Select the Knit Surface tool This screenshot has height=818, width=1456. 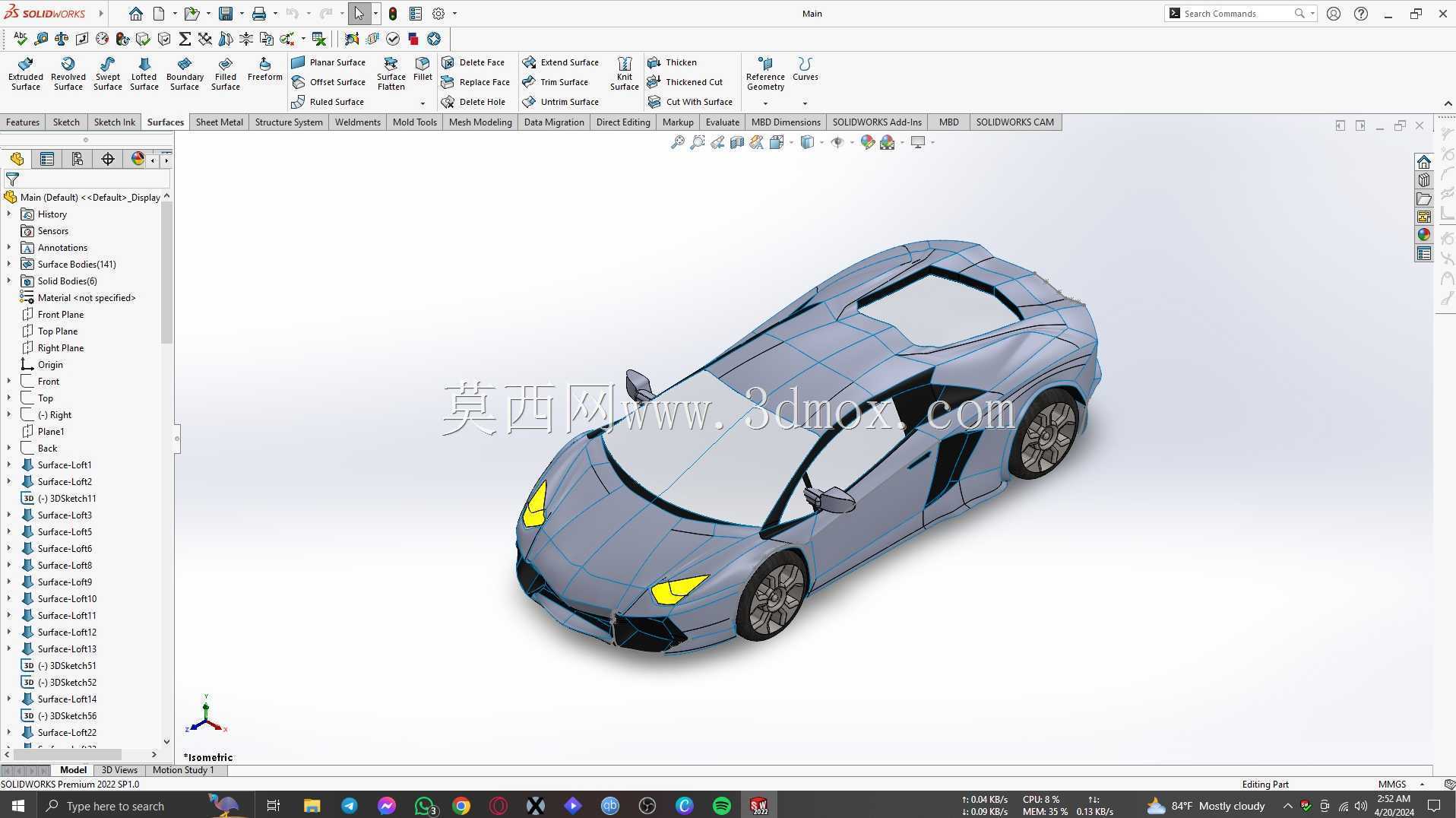click(625, 73)
